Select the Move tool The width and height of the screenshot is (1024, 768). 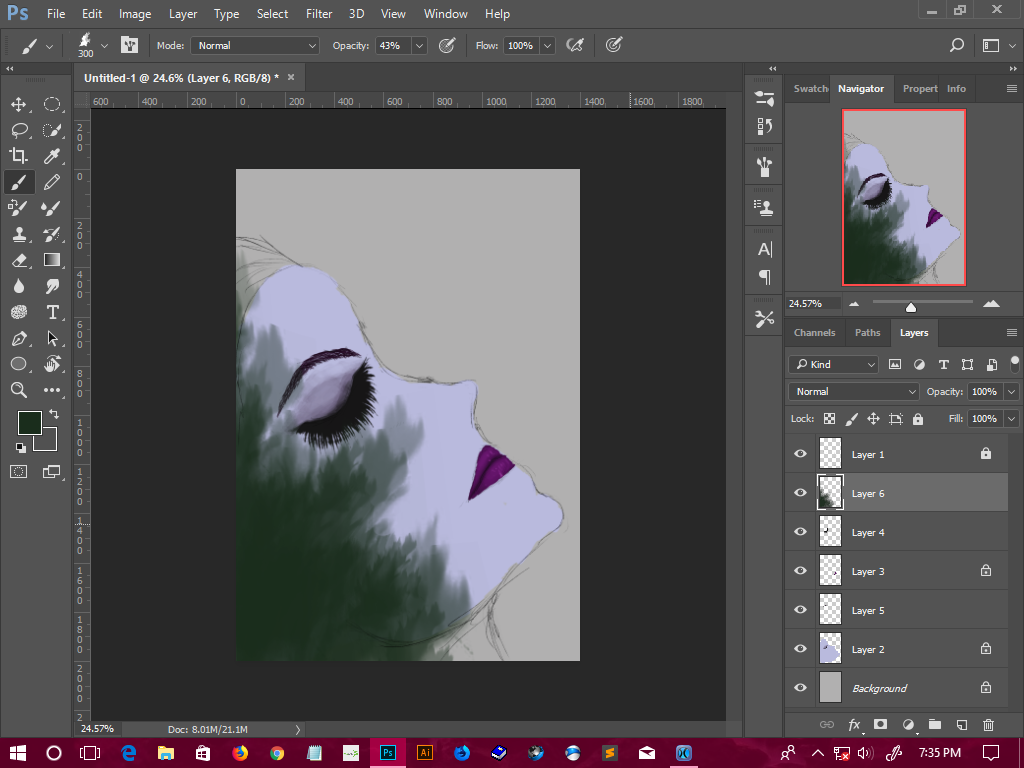pos(19,103)
